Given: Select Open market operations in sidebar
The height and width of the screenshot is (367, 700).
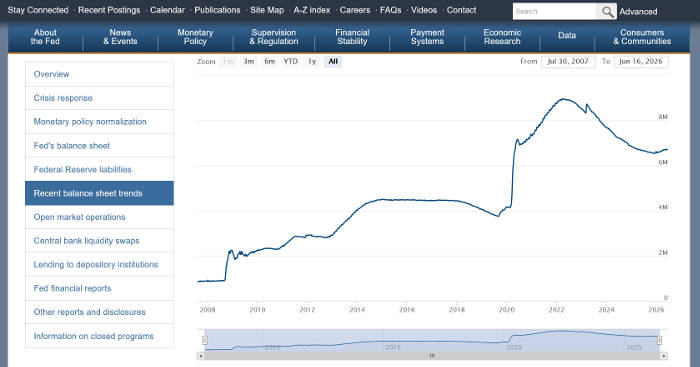Looking at the screenshot, I should [99, 217].
